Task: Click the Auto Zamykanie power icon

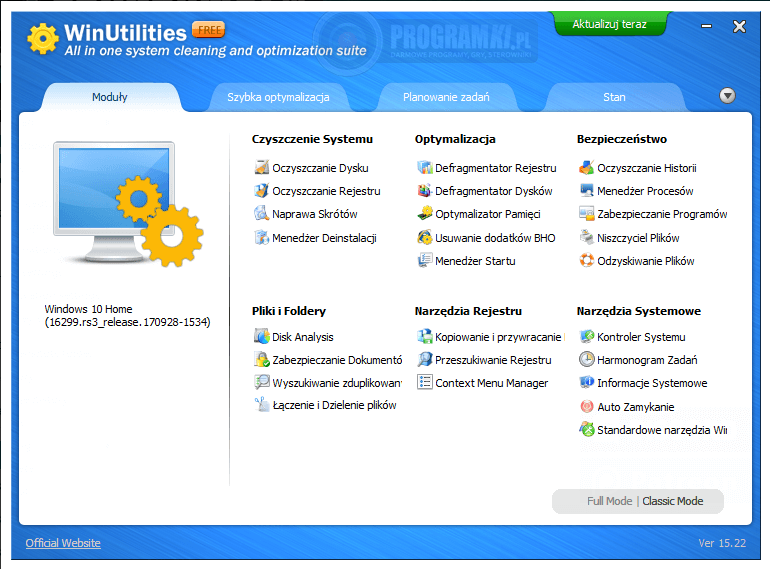Action: (x=586, y=406)
